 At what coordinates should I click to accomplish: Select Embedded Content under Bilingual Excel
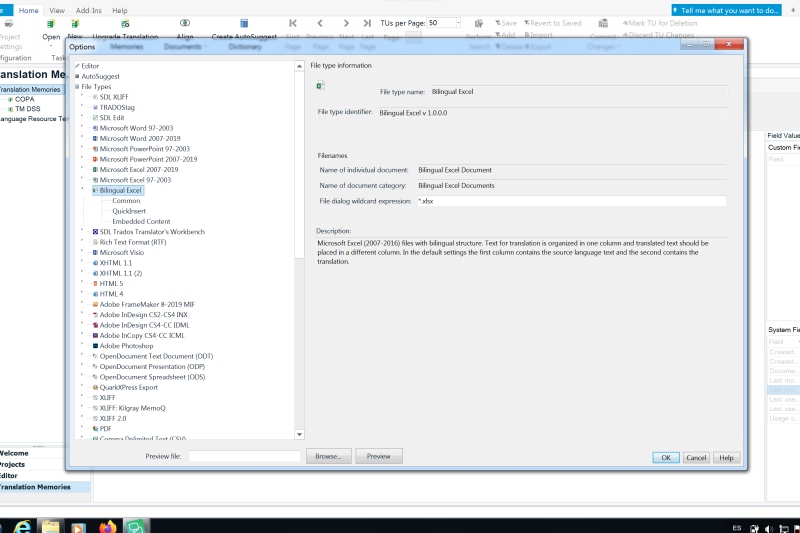[x=141, y=221]
